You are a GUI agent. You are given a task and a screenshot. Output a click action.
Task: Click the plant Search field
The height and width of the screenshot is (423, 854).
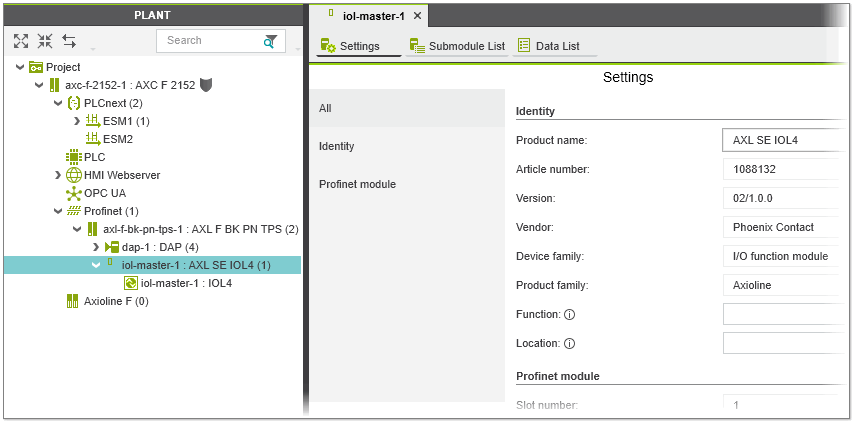pos(208,41)
